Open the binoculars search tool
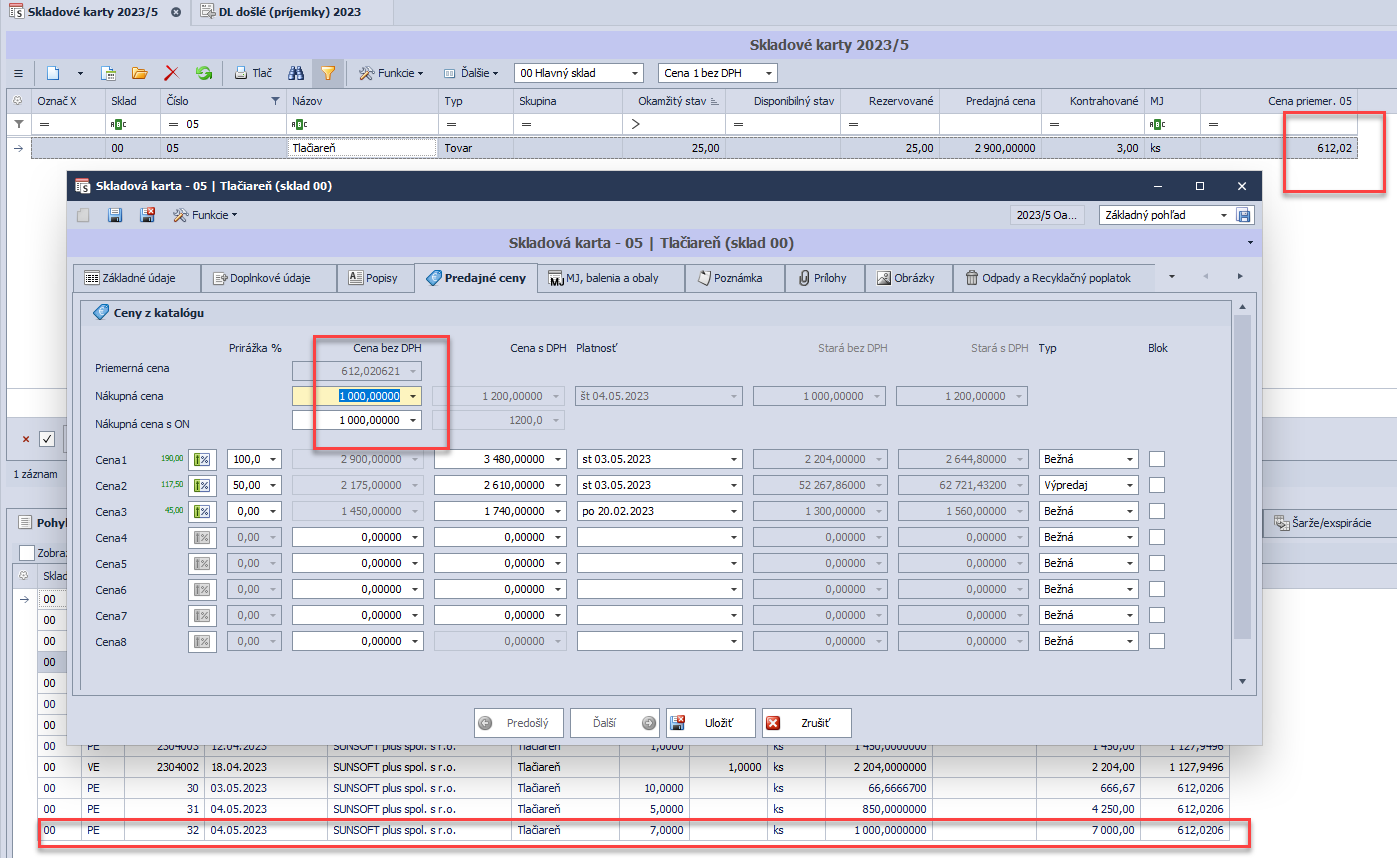Viewport: 1397px width, 858px height. [x=296, y=73]
